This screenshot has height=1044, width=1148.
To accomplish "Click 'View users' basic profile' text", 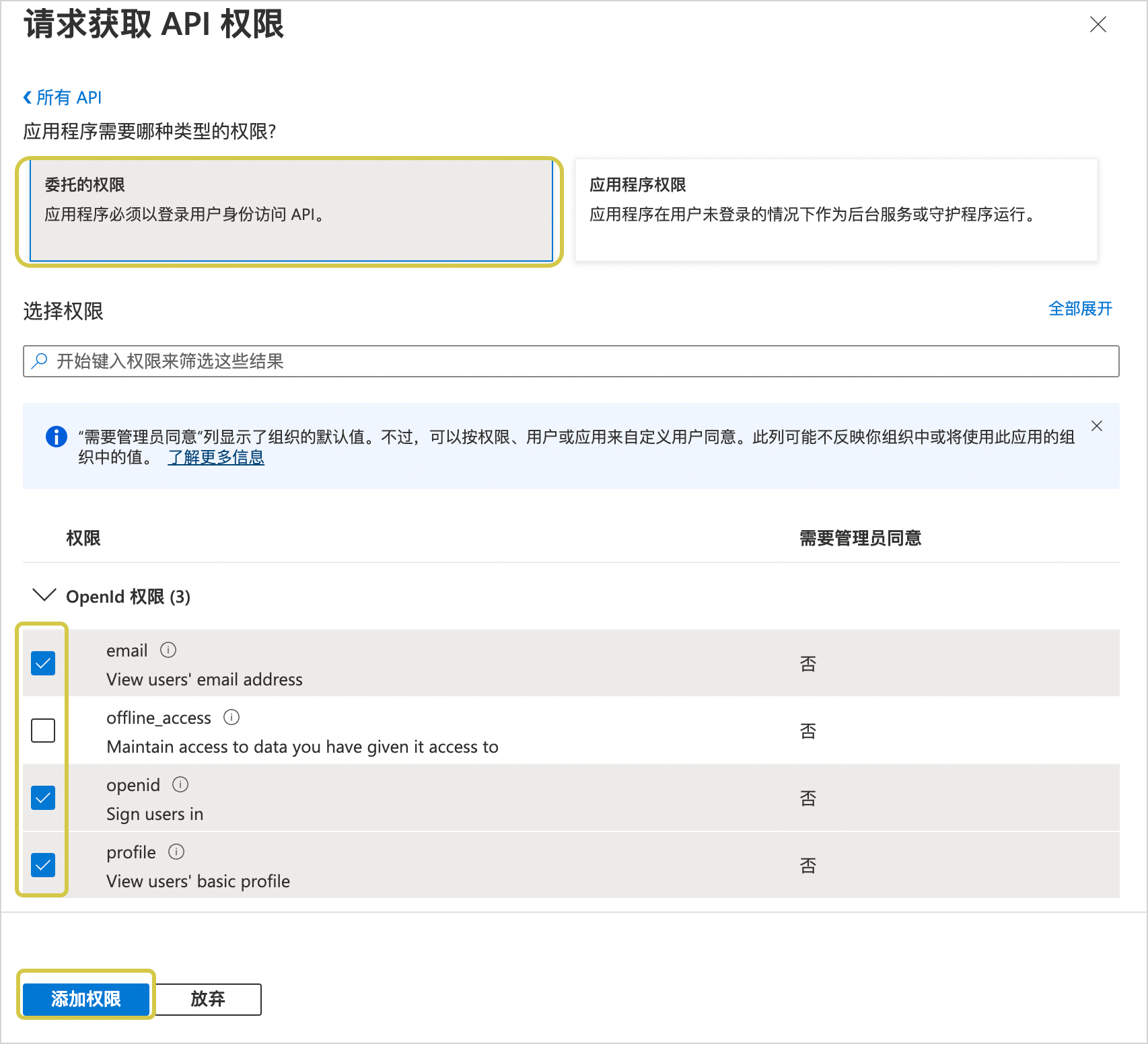I will (198, 881).
